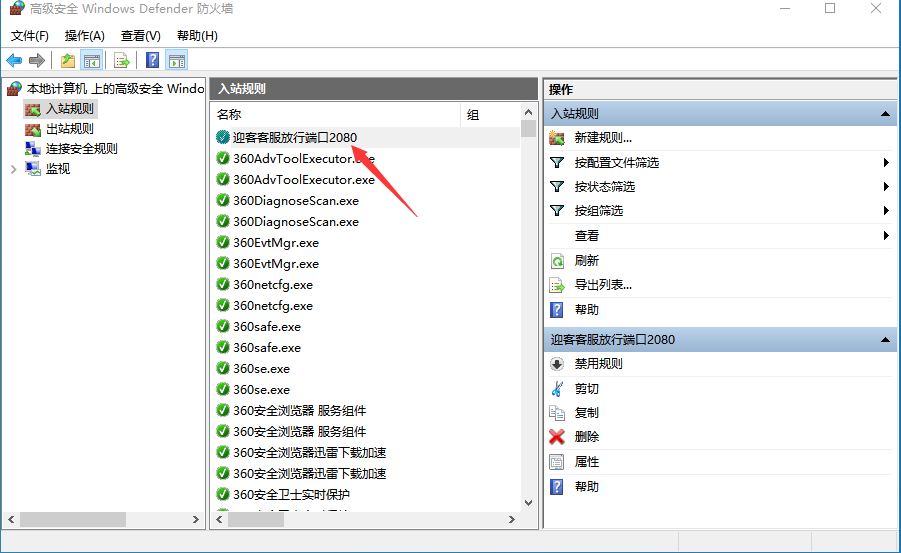Toggle the show/hide action pane toolbar icon
The width and height of the screenshot is (901, 553).
[x=177, y=60]
